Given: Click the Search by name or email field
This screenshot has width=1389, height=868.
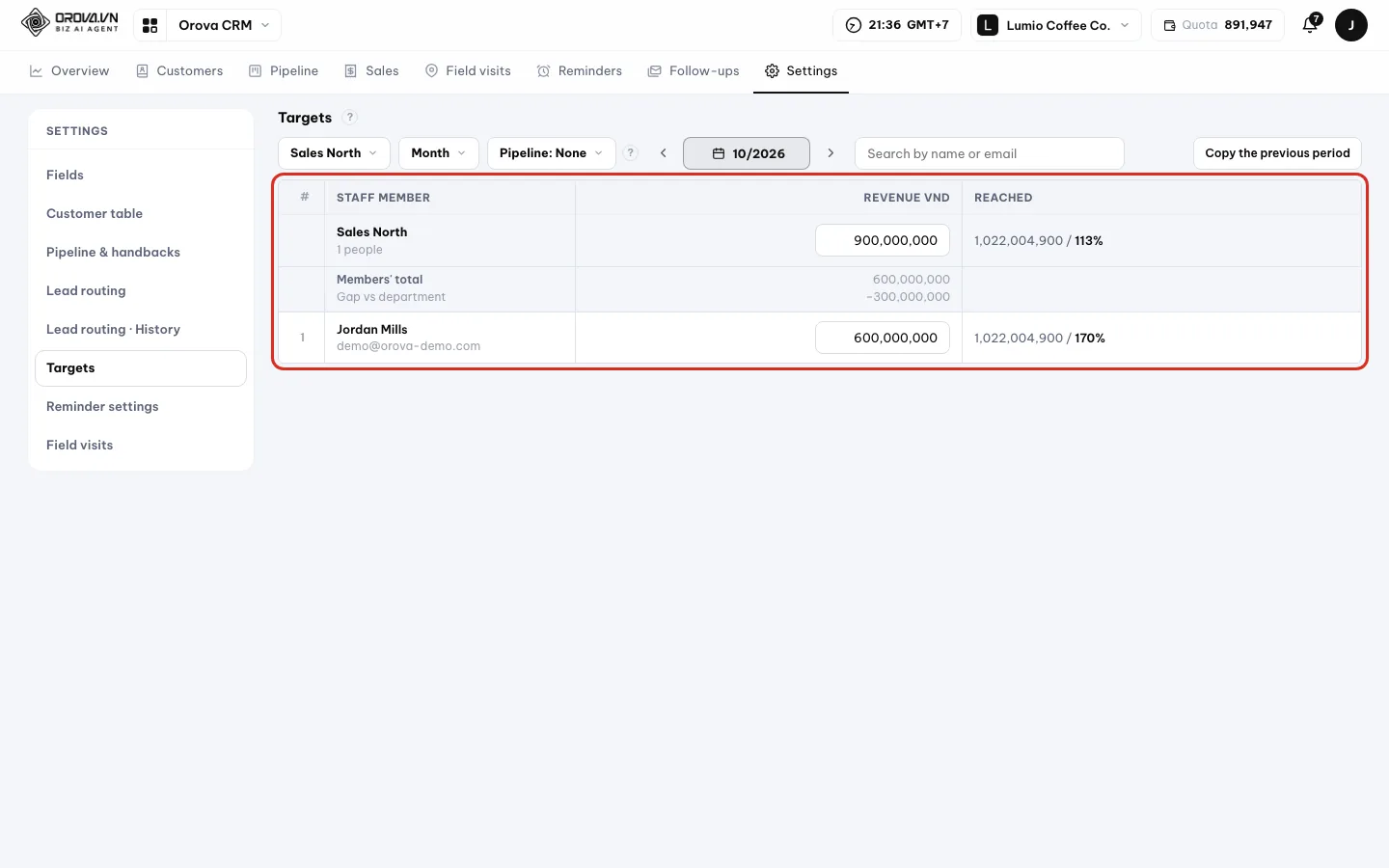Looking at the screenshot, I should click(x=990, y=153).
